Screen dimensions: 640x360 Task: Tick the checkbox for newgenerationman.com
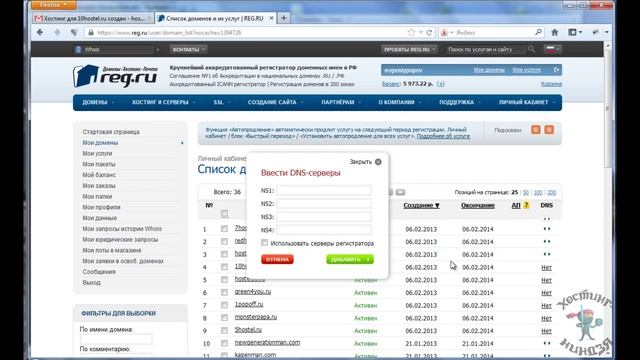coord(224,343)
